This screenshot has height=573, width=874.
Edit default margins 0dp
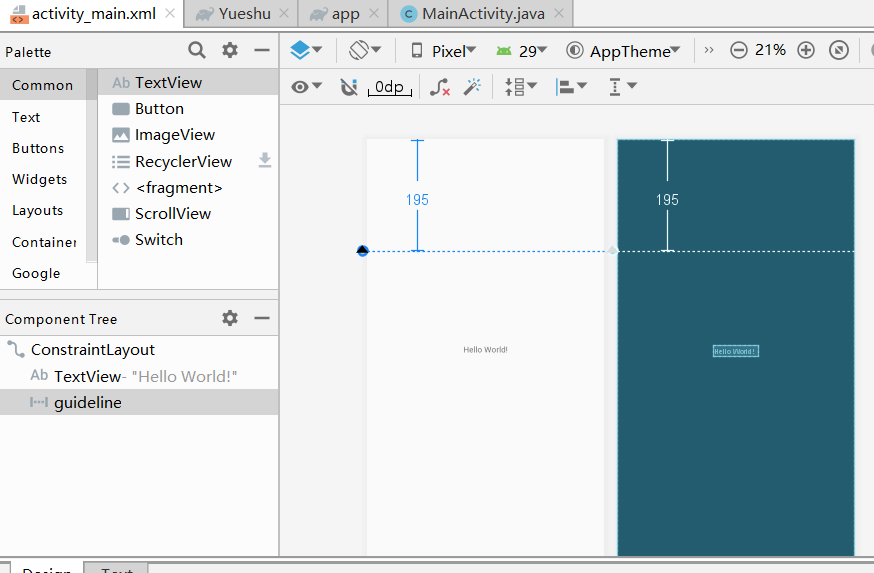pyautogui.click(x=390, y=87)
